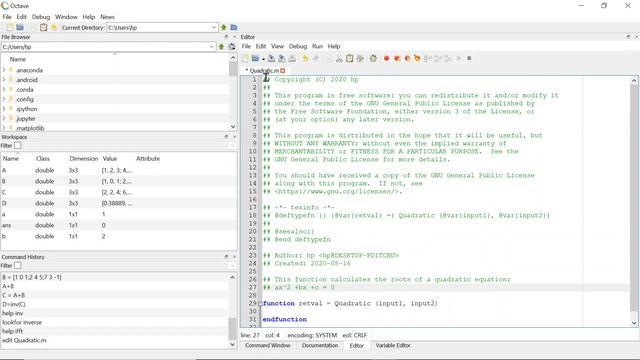Switch to the Documentation tab
This screenshot has width=640, height=360.
click(320, 345)
